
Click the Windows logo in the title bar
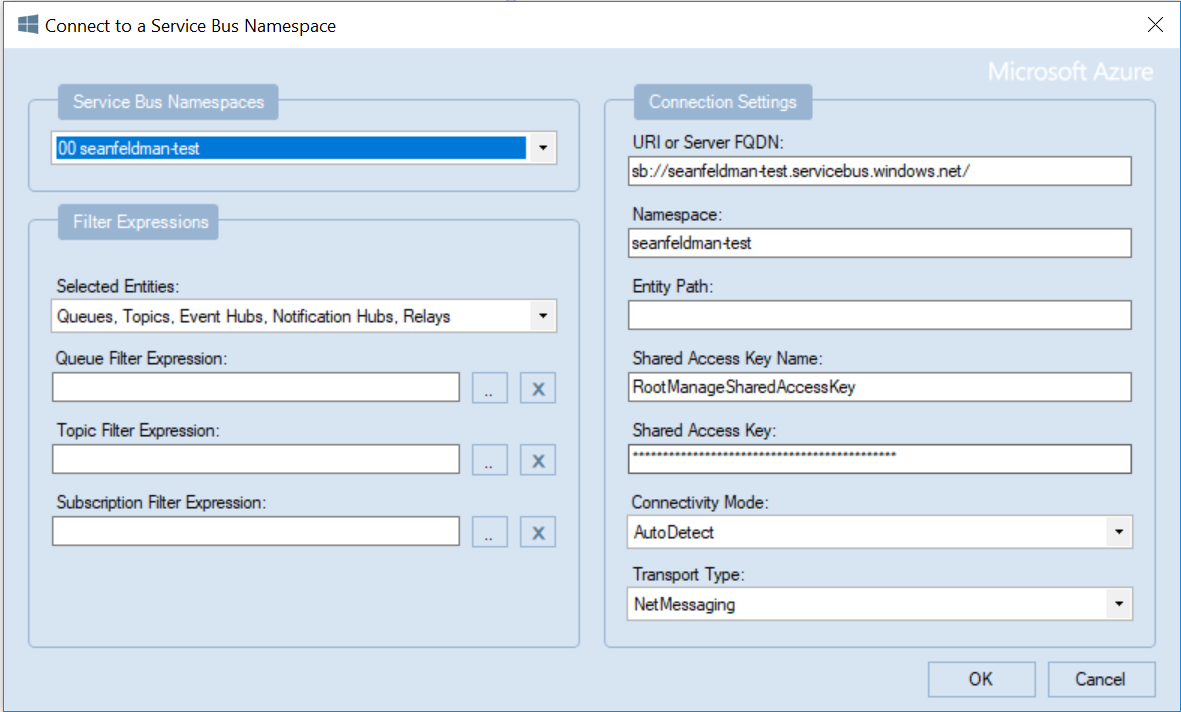tap(27, 23)
